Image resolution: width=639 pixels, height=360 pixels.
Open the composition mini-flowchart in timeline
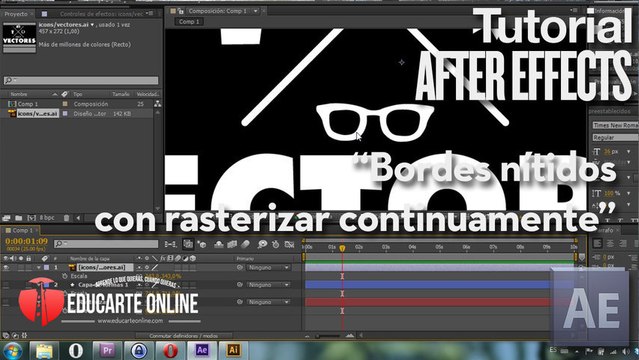(170, 244)
